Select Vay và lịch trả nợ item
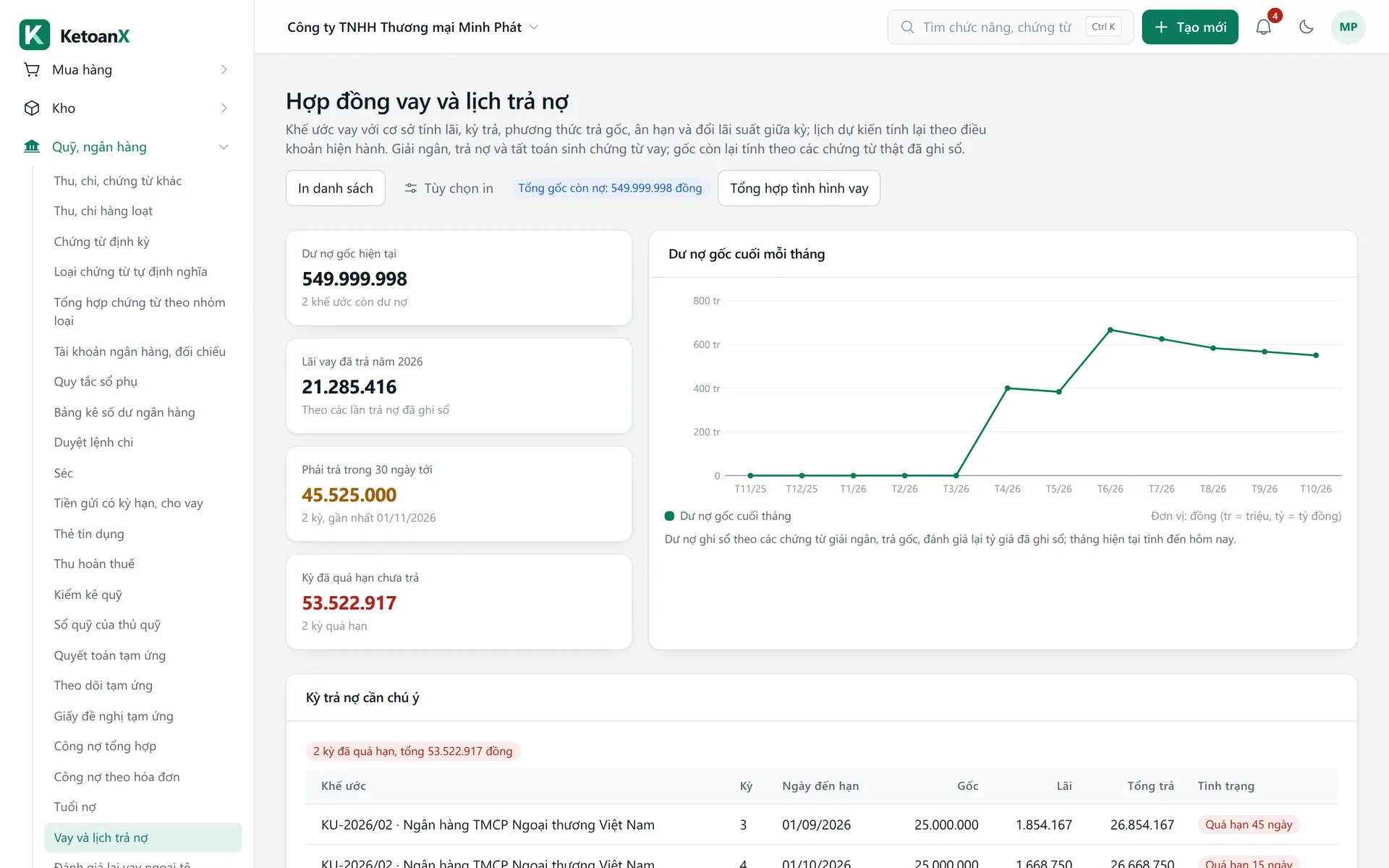The height and width of the screenshot is (868, 1389). pyautogui.click(x=143, y=838)
